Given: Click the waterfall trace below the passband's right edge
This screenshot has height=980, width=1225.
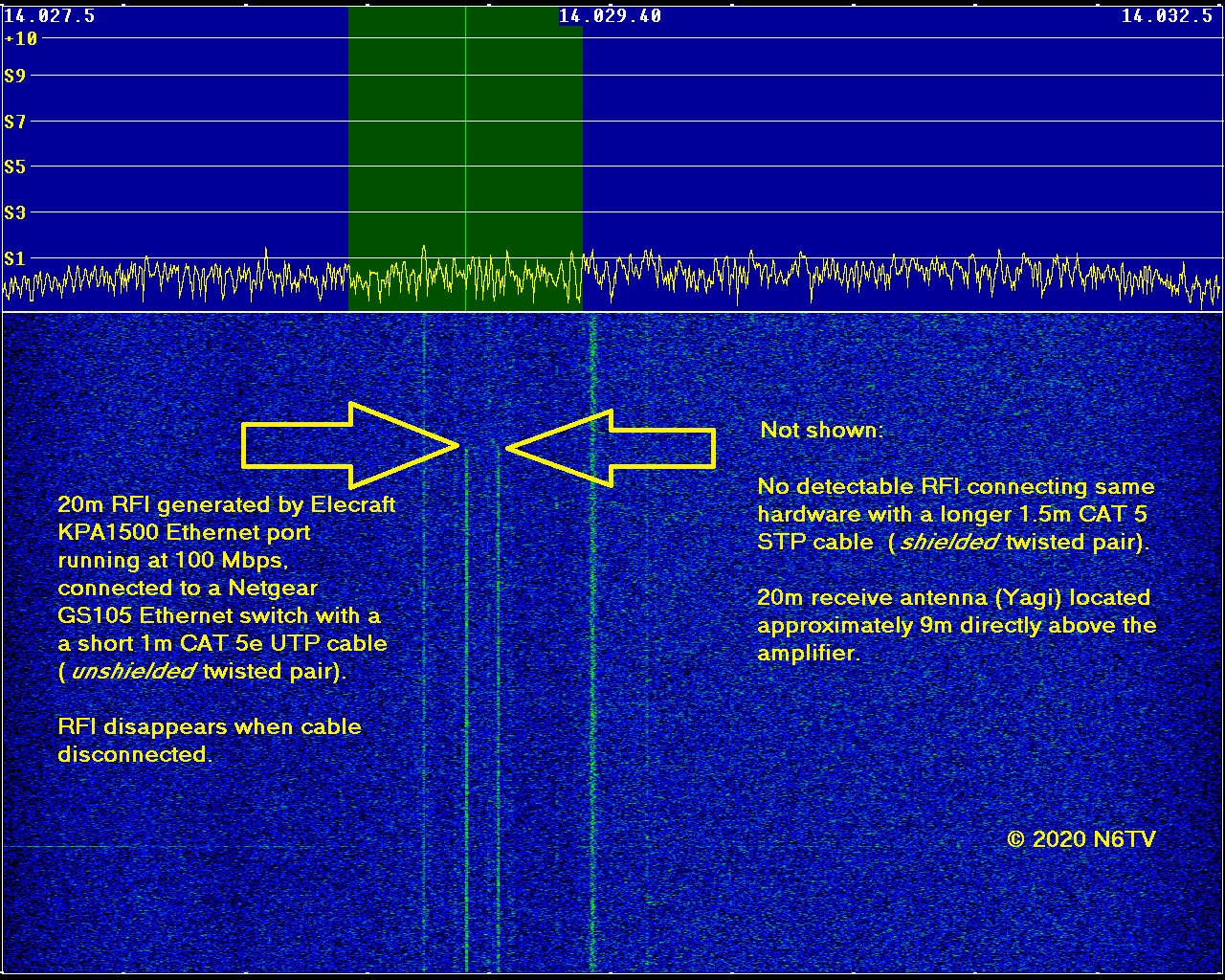Looking at the screenshot, I should [x=592, y=670].
